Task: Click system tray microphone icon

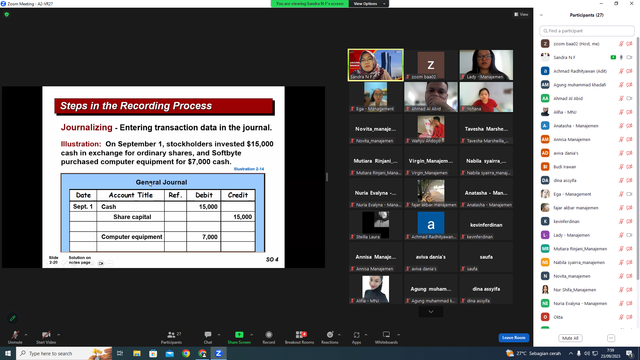Action: click(579, 353)
